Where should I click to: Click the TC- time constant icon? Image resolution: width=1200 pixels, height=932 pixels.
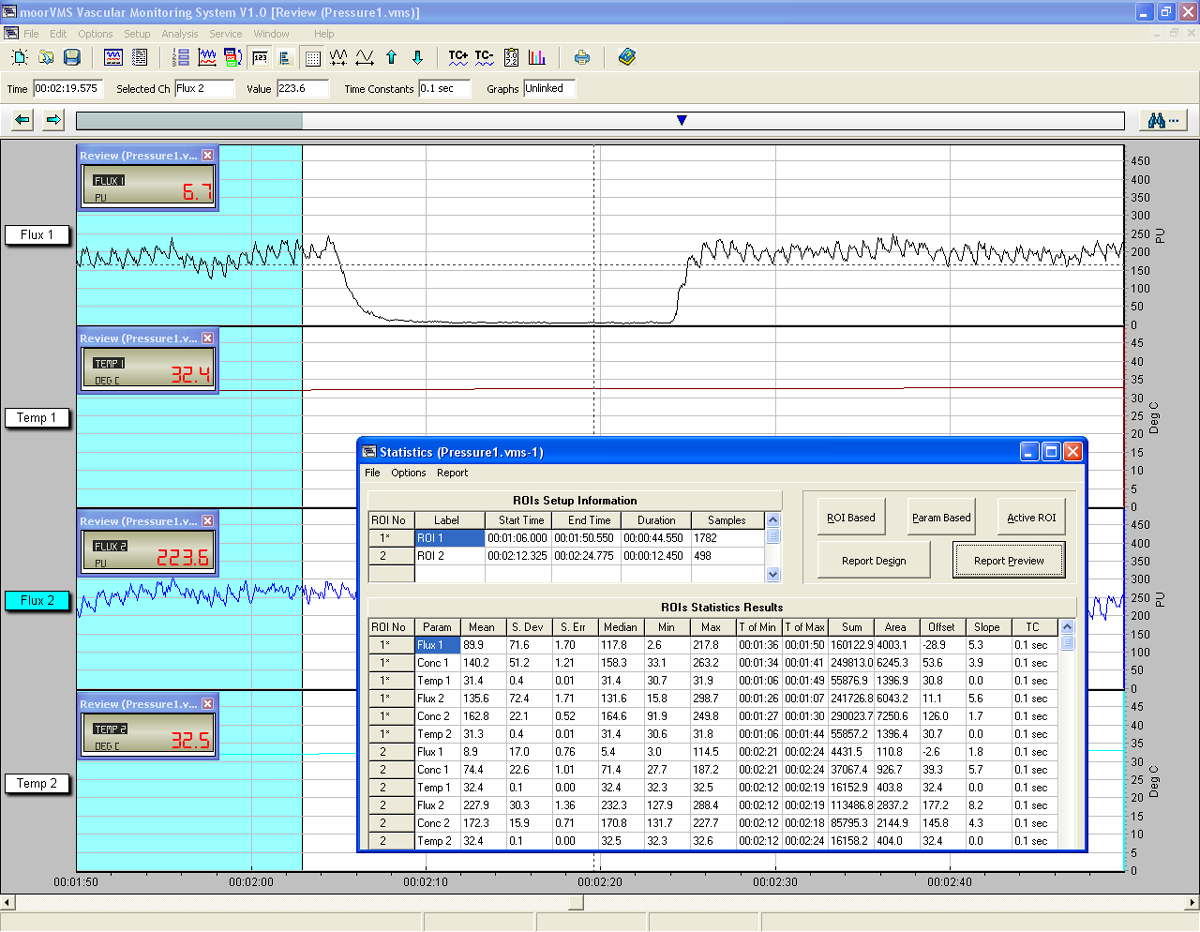coord(484,57)
